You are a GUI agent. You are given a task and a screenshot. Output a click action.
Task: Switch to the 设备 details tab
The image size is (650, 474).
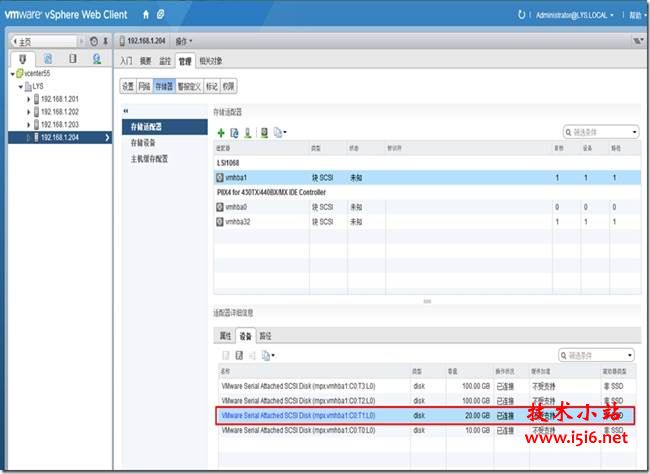(x=245, y=336)
